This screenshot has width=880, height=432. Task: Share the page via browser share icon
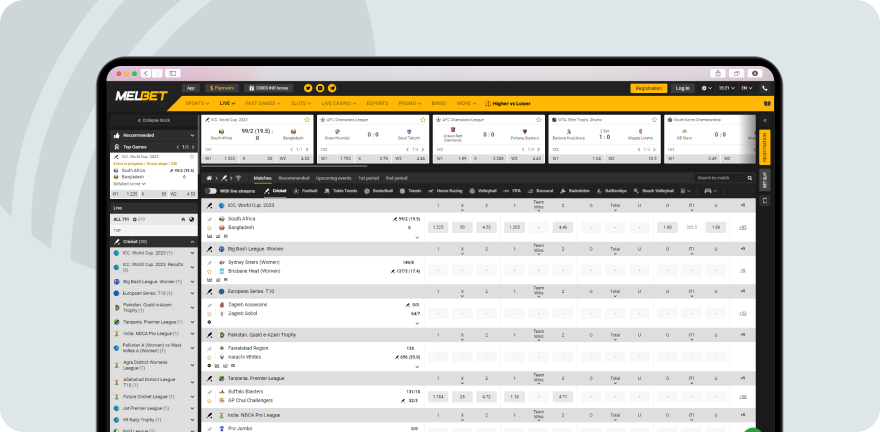pyautogui.click(x=718, y=73)
